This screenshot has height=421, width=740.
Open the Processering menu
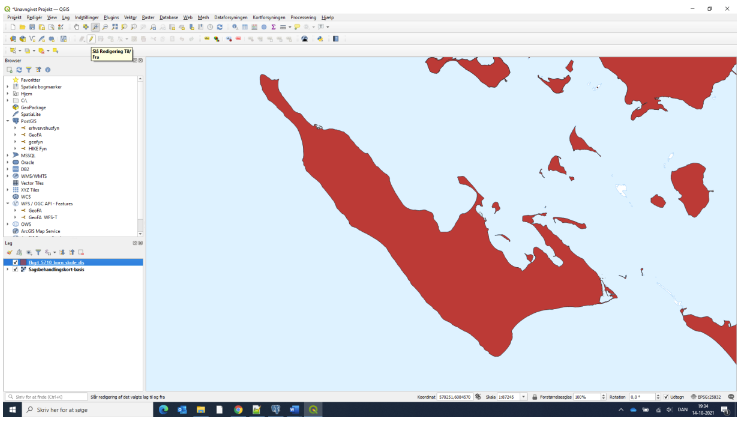pos(303,17)
